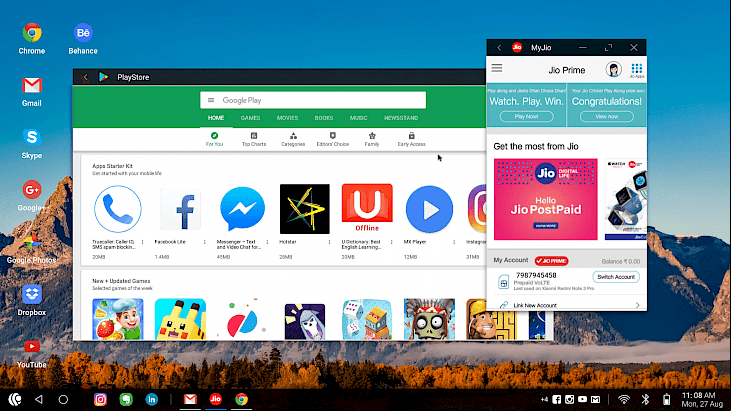
Task: Open options menu for Messenger app
Action: (x=267, y=242)
